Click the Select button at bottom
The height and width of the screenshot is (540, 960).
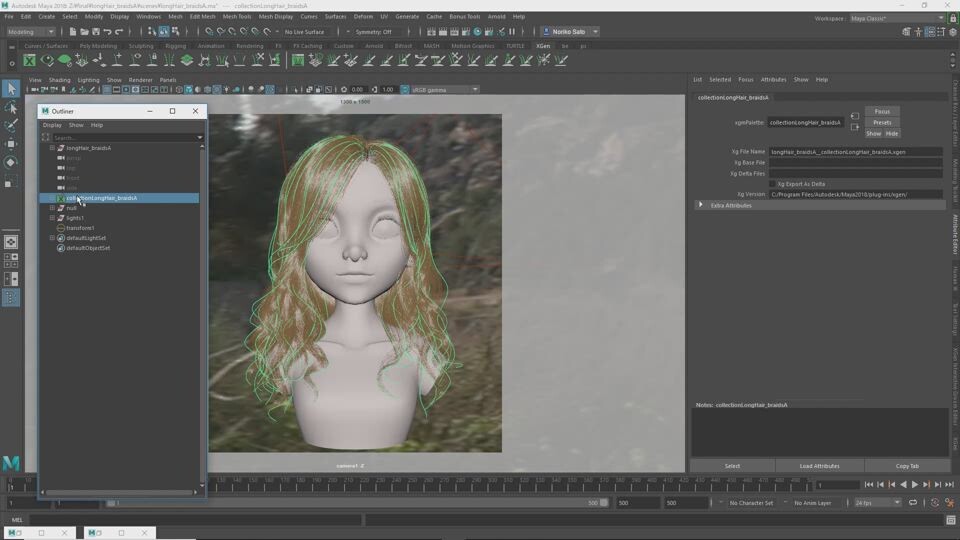pos(732,466)
